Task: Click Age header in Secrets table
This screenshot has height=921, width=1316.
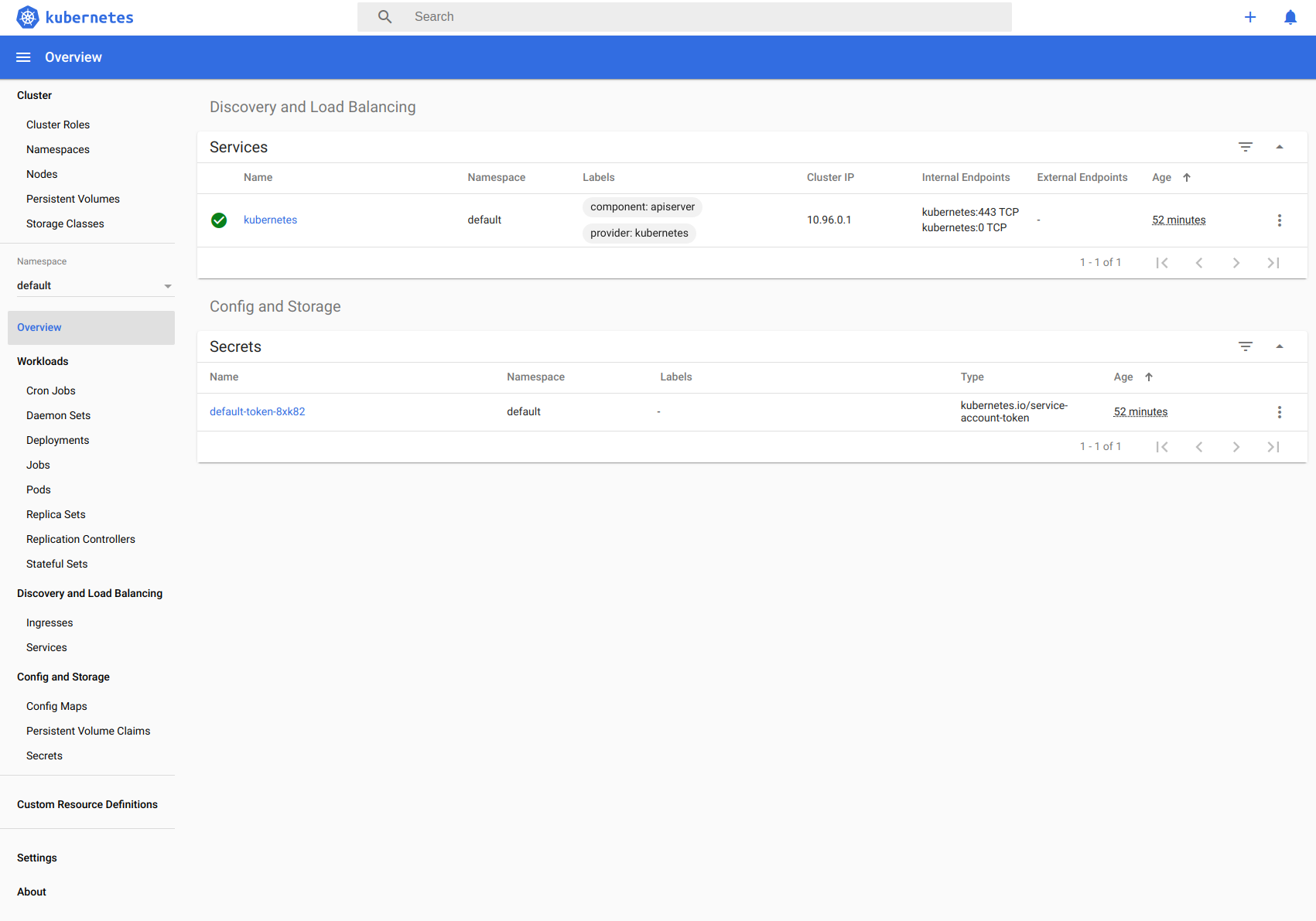Action: click(1123, 377)
